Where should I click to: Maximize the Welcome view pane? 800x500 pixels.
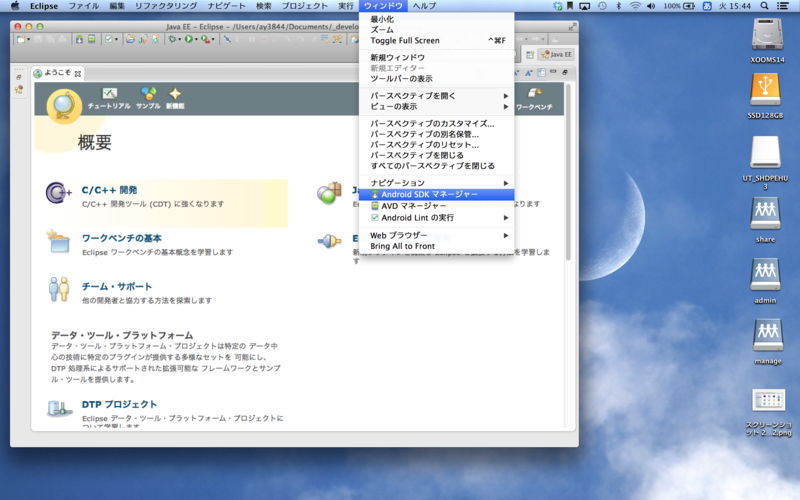[x=565, y=72]
